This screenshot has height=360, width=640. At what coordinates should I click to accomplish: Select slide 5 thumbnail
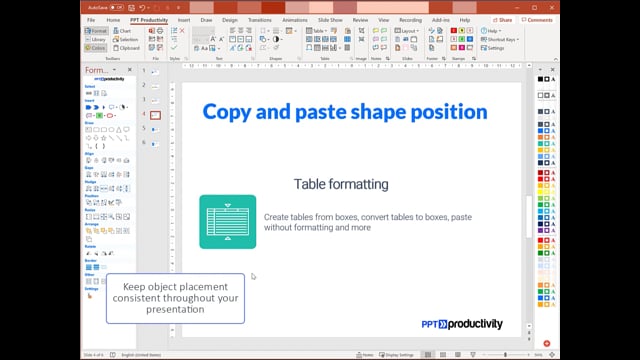coord(155,130)
